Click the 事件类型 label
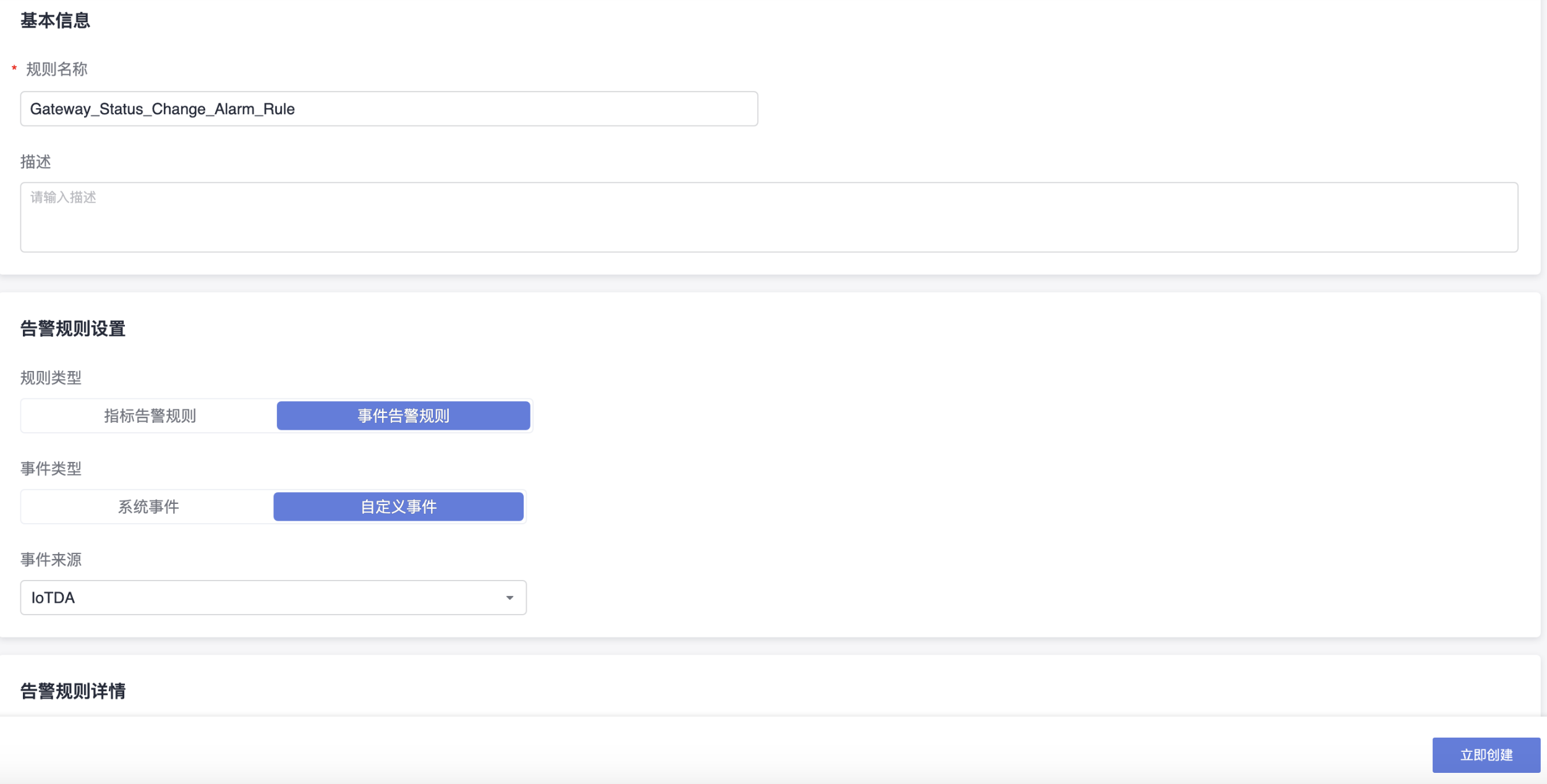 click(51, 469)
